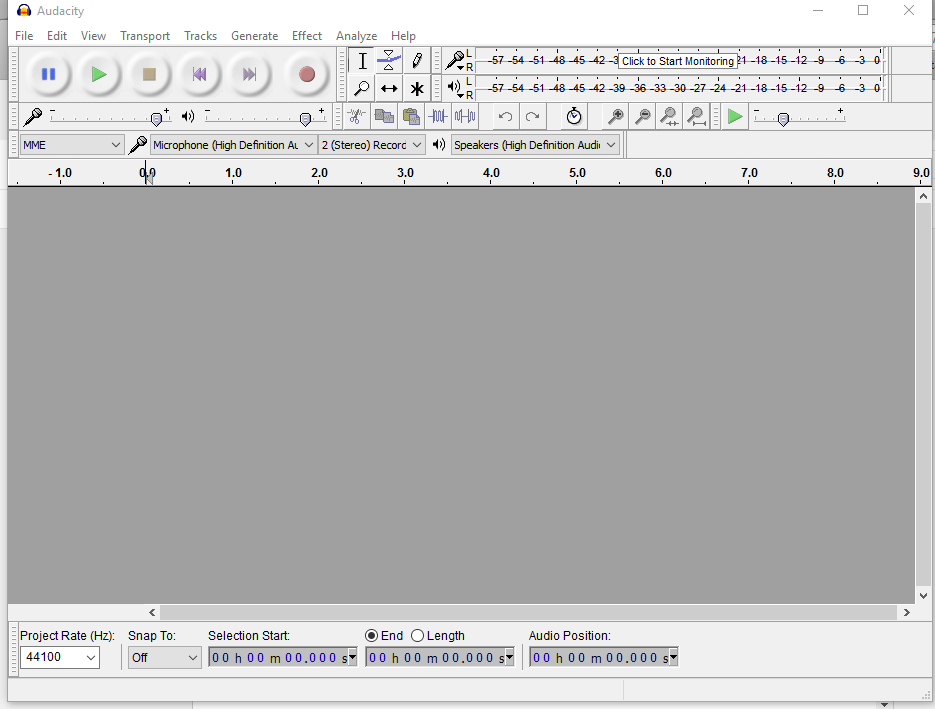Open the recording channels dropdown

[371, 144]
